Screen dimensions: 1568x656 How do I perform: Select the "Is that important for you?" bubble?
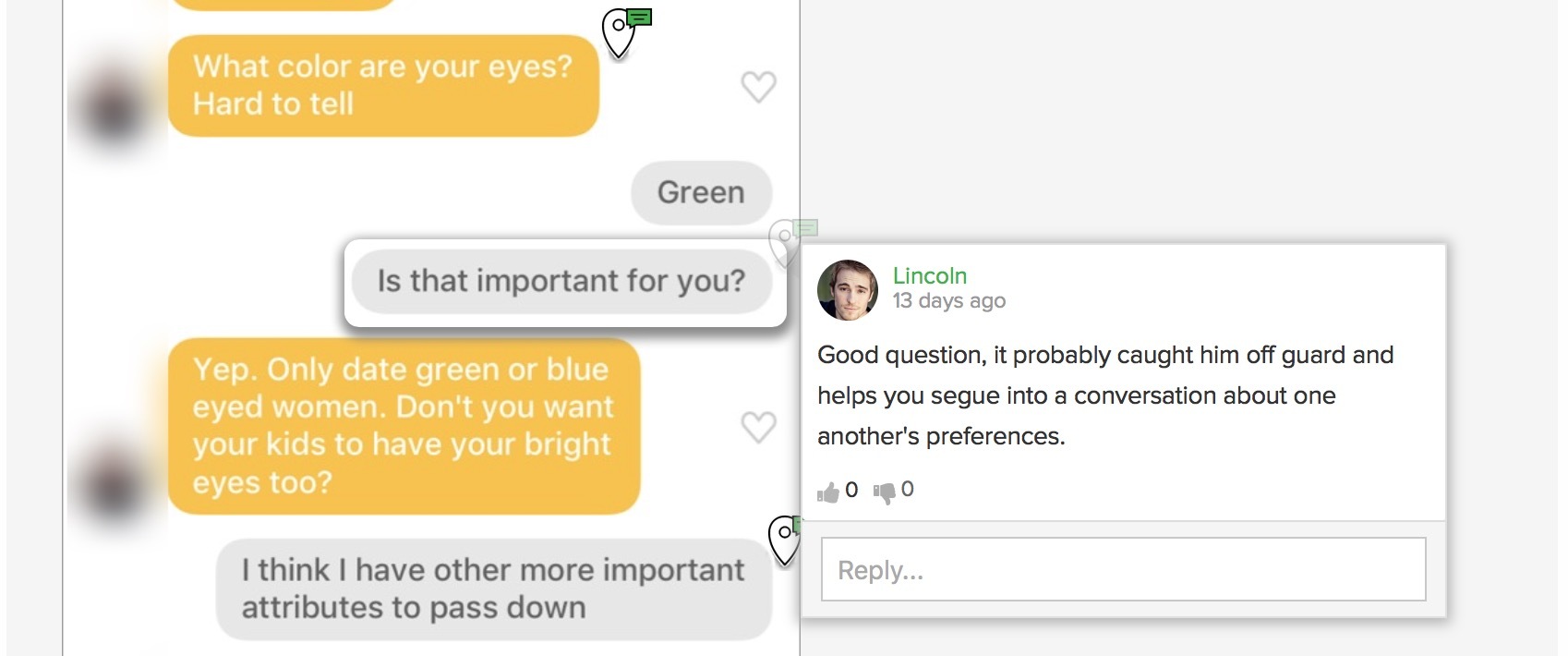[561, 281]
